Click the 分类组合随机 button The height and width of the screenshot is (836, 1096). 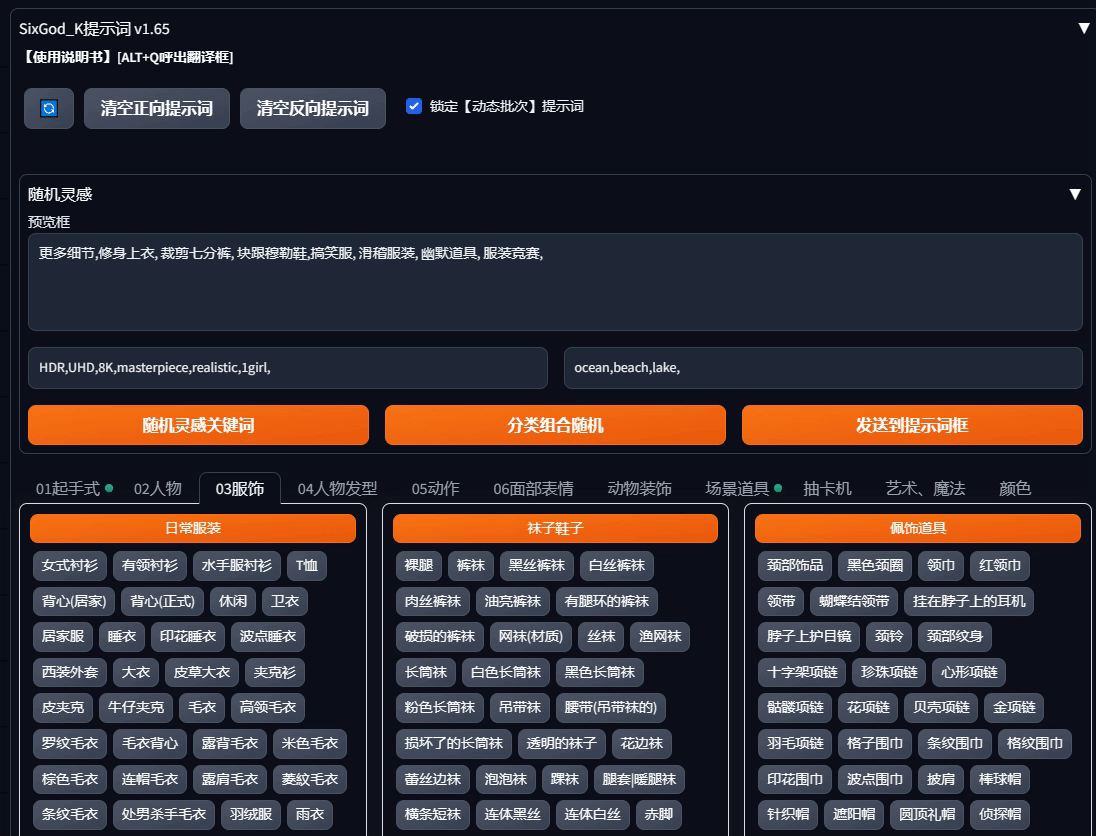point(555,425)
